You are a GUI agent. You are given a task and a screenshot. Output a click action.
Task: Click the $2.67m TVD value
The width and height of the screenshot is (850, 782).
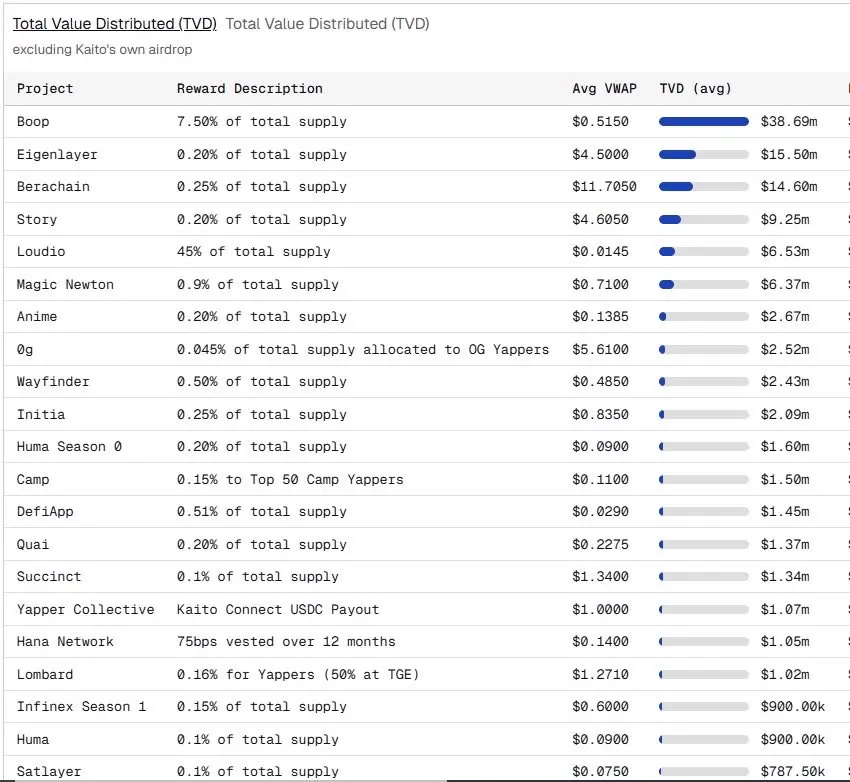[785, 317]
